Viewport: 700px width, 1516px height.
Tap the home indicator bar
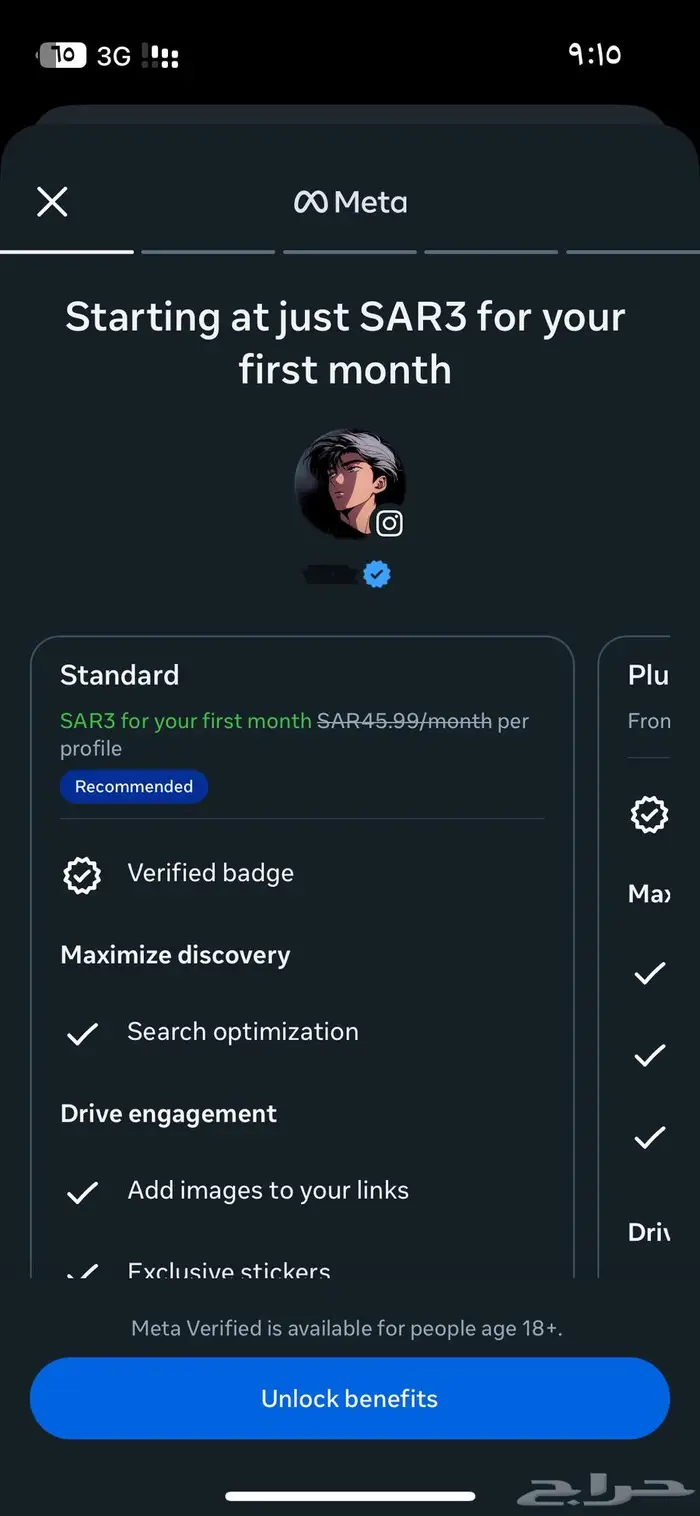point(350,1496)
